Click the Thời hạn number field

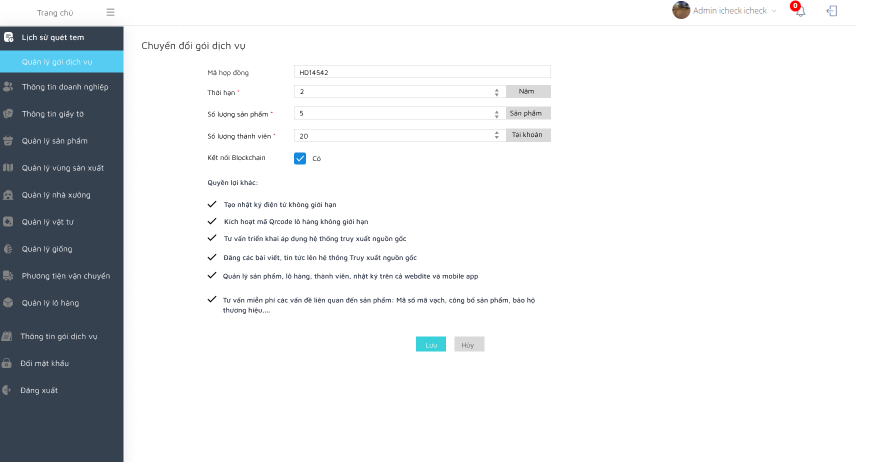pyautogui.click(x=400, y=91)
